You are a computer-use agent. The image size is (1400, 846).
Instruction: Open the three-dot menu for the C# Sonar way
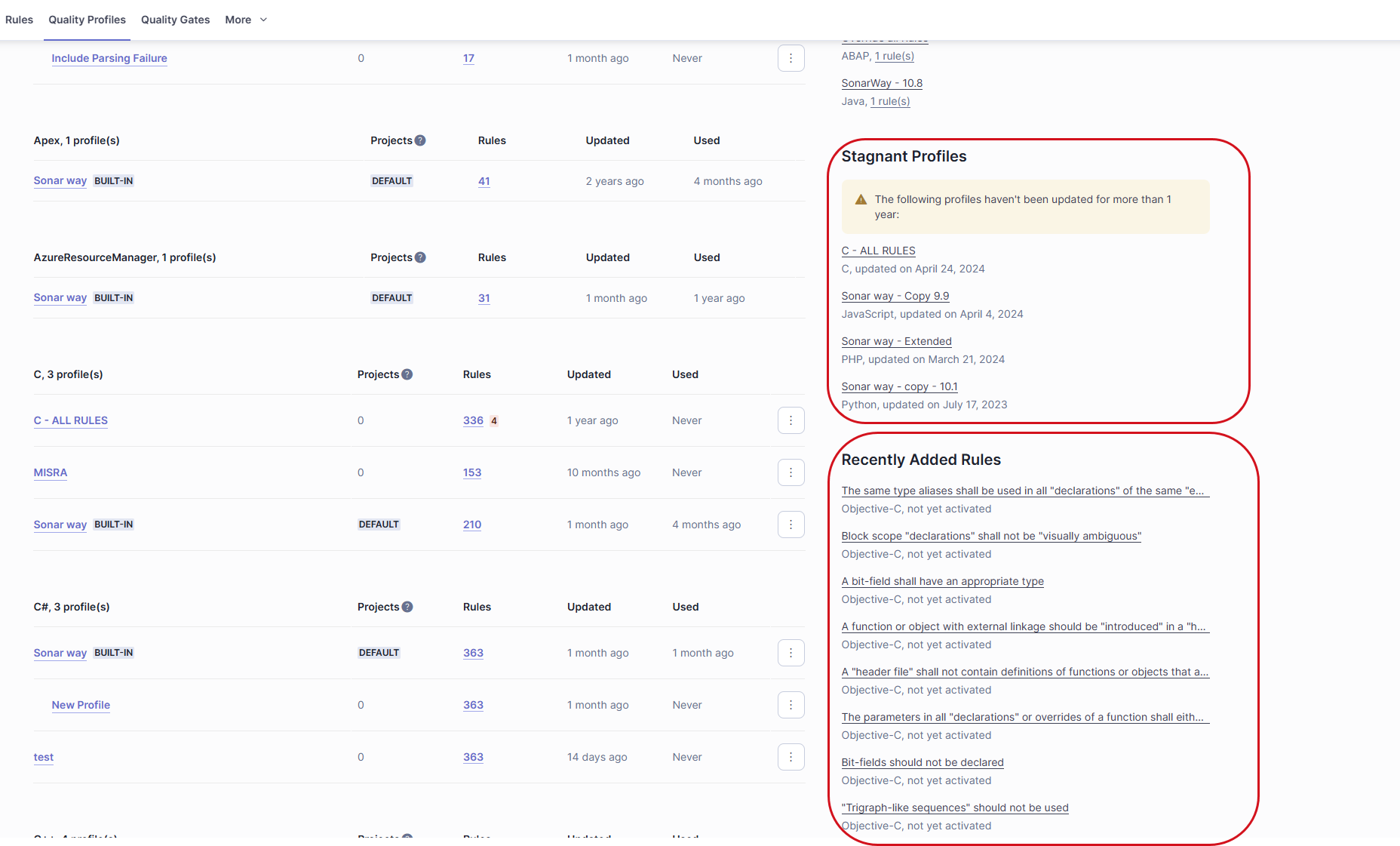791,652
